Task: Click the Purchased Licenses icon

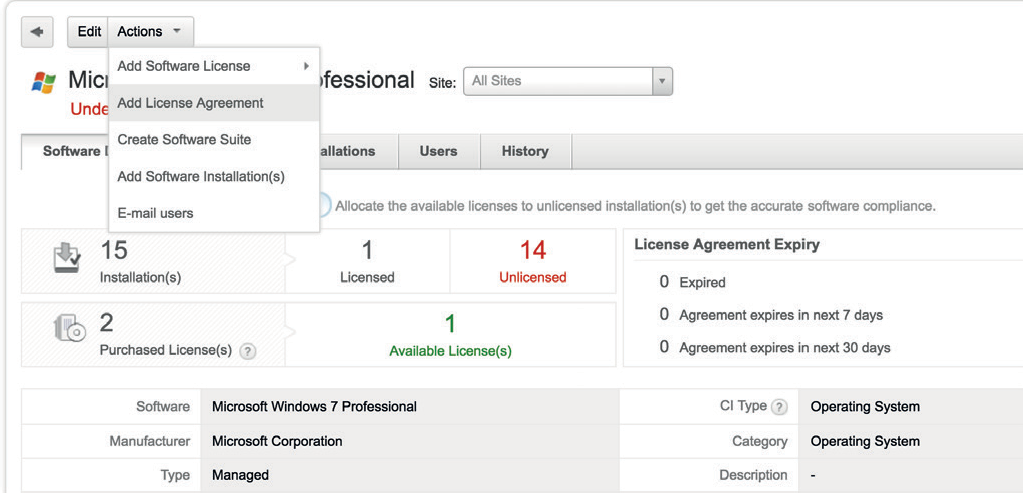Action: pyautogui.click(x=69, y=329)
